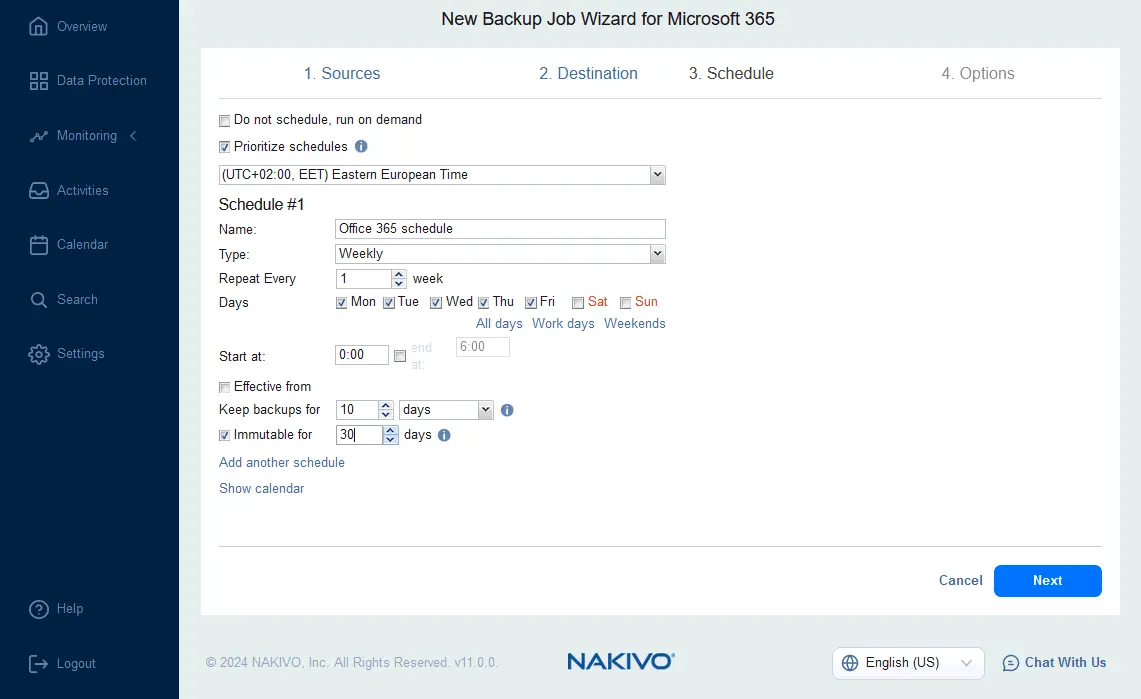The width and height of the screenshot is (1141, 699).
Task: Click the globe language icon
Action: point(850,663)
